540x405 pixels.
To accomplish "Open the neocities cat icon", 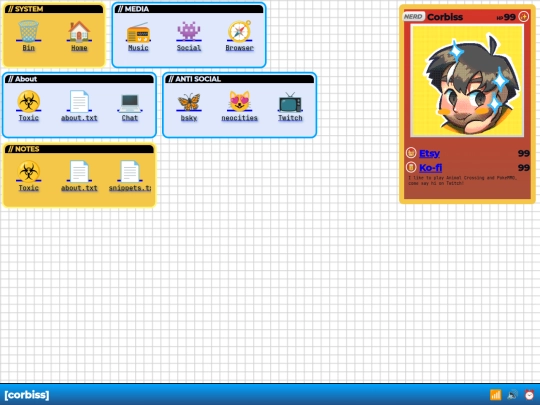I will 239,101.
